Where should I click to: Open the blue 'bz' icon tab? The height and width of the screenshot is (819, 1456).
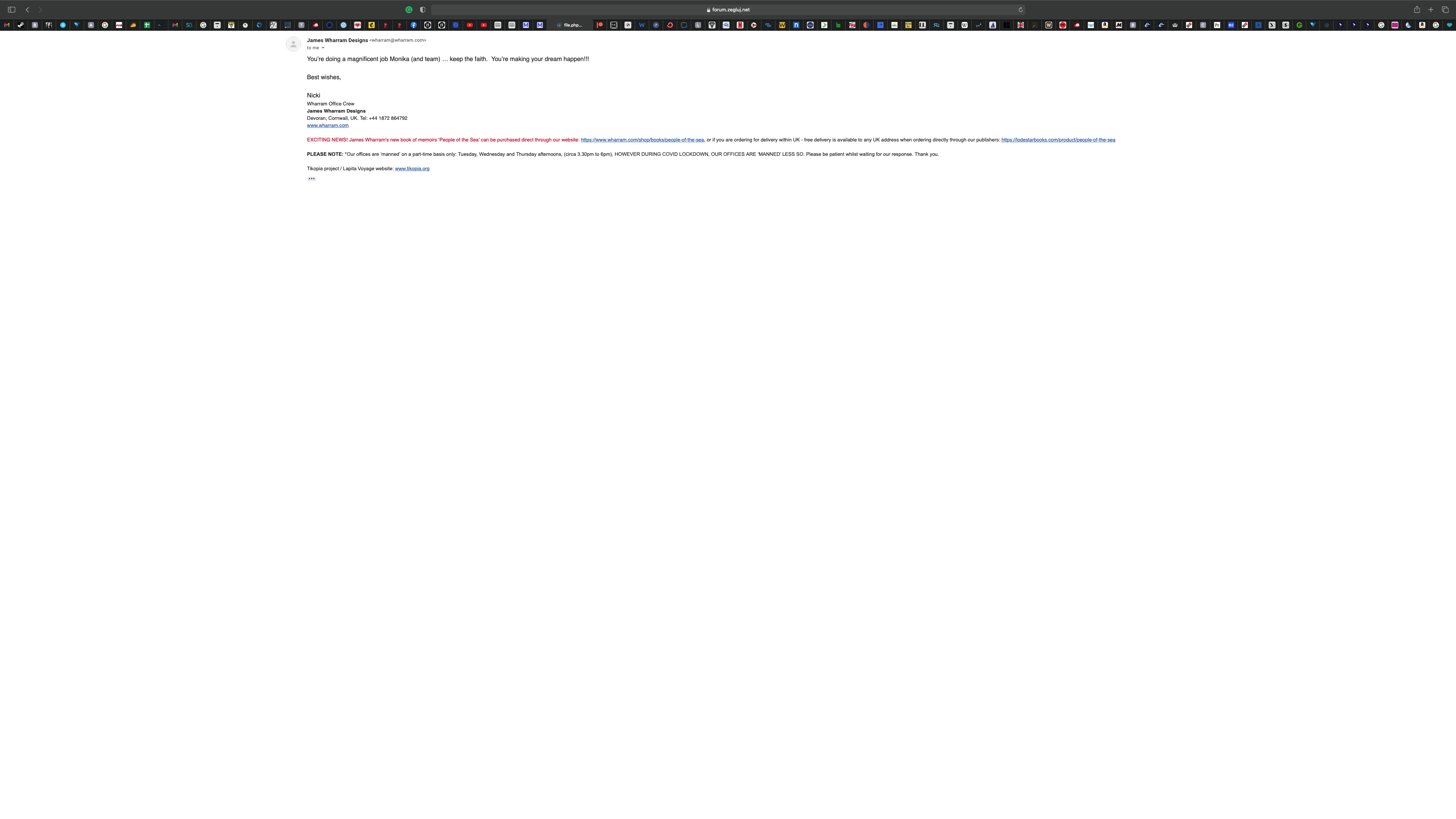[1231, 25]
